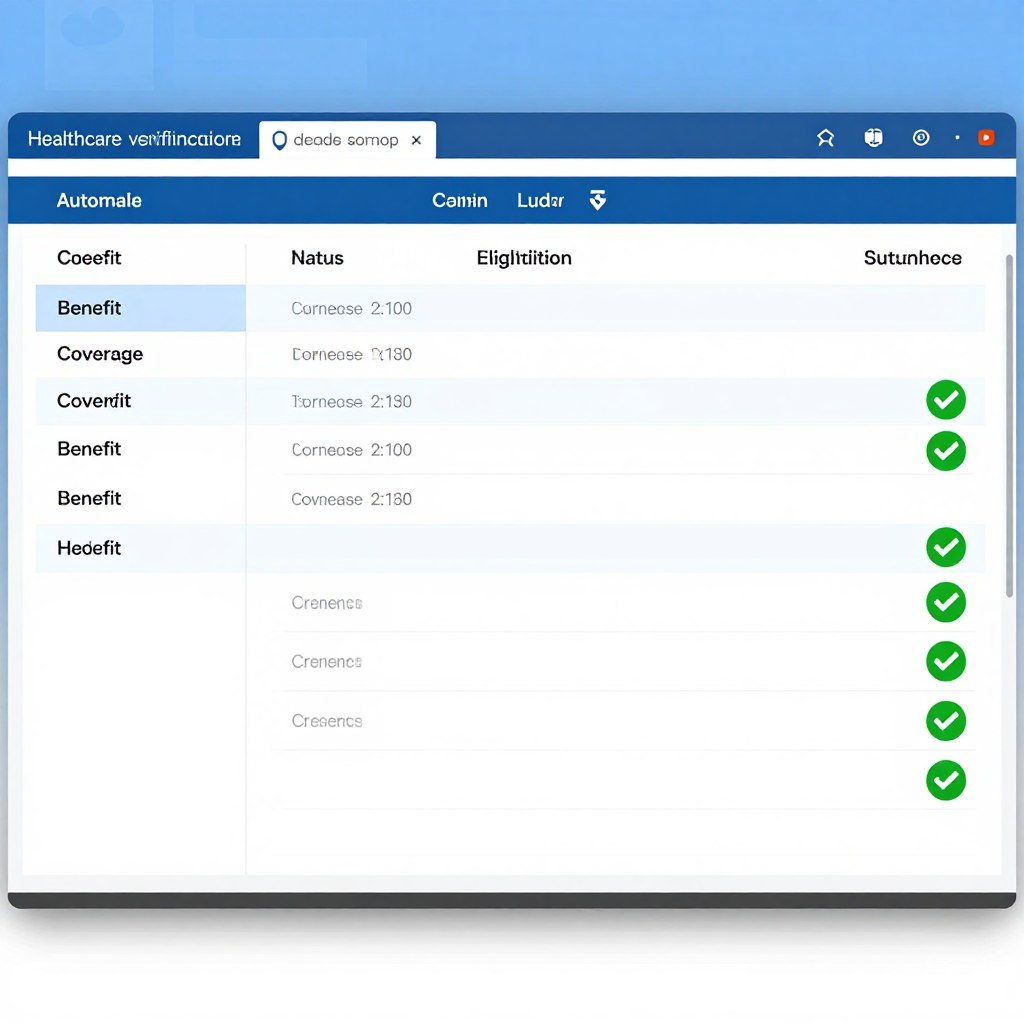Click the small white dot icon in title bar
1024x1024 pixels.
pyautogui.click(x=957, y=138)
